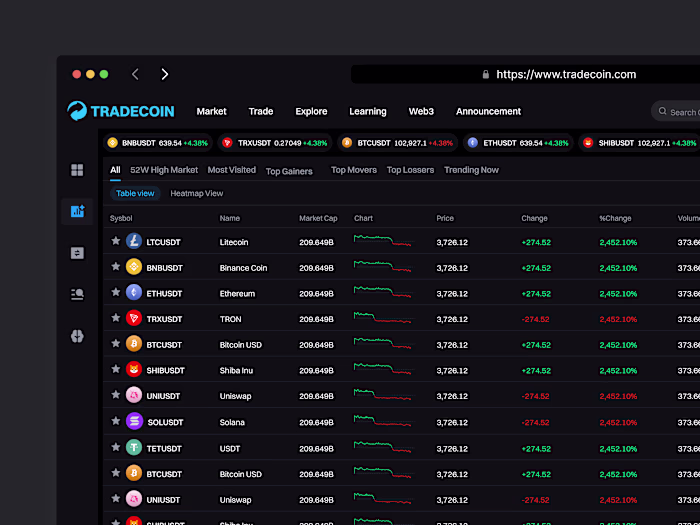Click the ETHUSDT ticker coin icon
This screenshot has height=525, width=700.
[473, 143]
